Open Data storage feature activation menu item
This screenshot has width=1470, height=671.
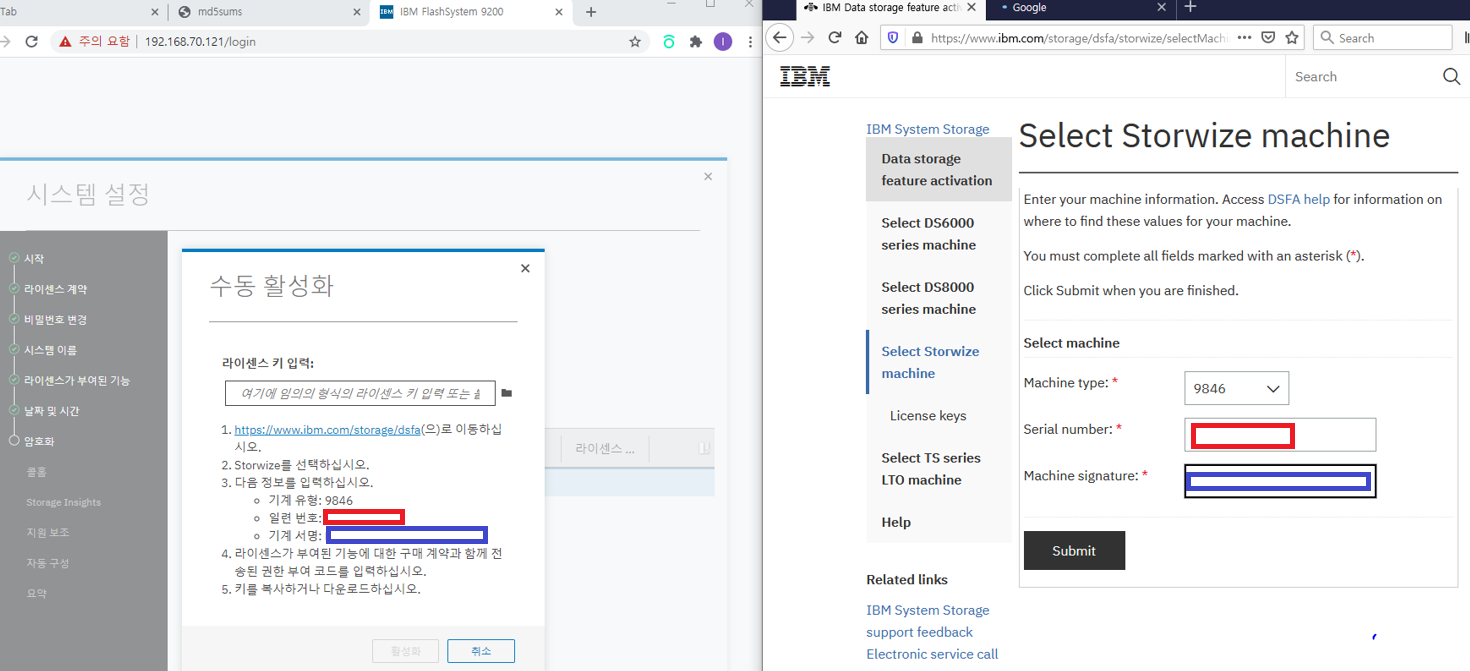coord(939,170)
